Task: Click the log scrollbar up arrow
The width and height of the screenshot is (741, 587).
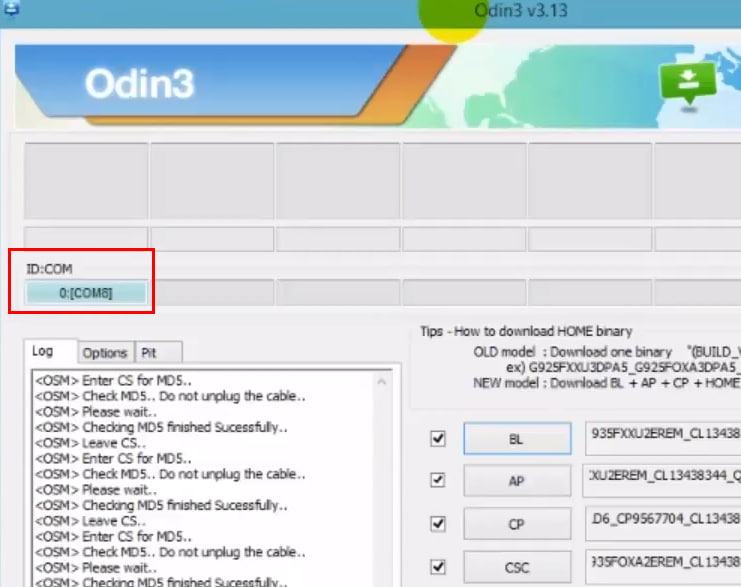Action: tap(382, 381)
